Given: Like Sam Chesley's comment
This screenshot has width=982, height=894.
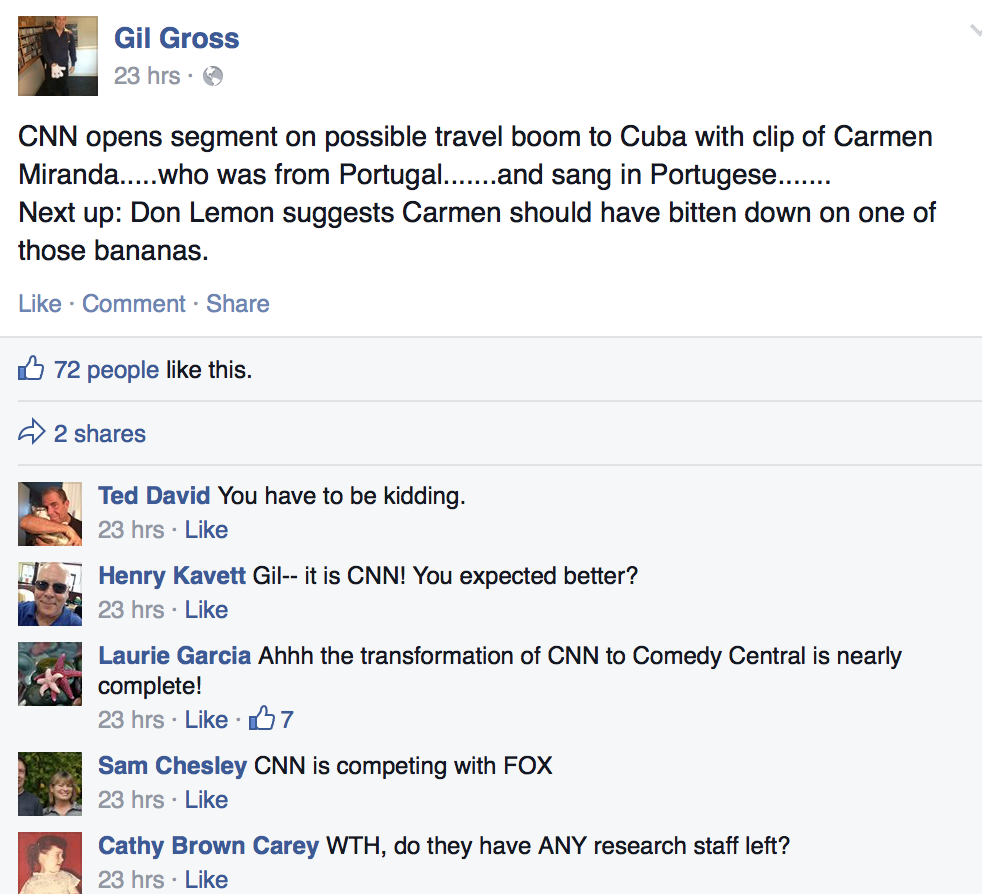Looking at the screenshot, I should tap(206, 800).
